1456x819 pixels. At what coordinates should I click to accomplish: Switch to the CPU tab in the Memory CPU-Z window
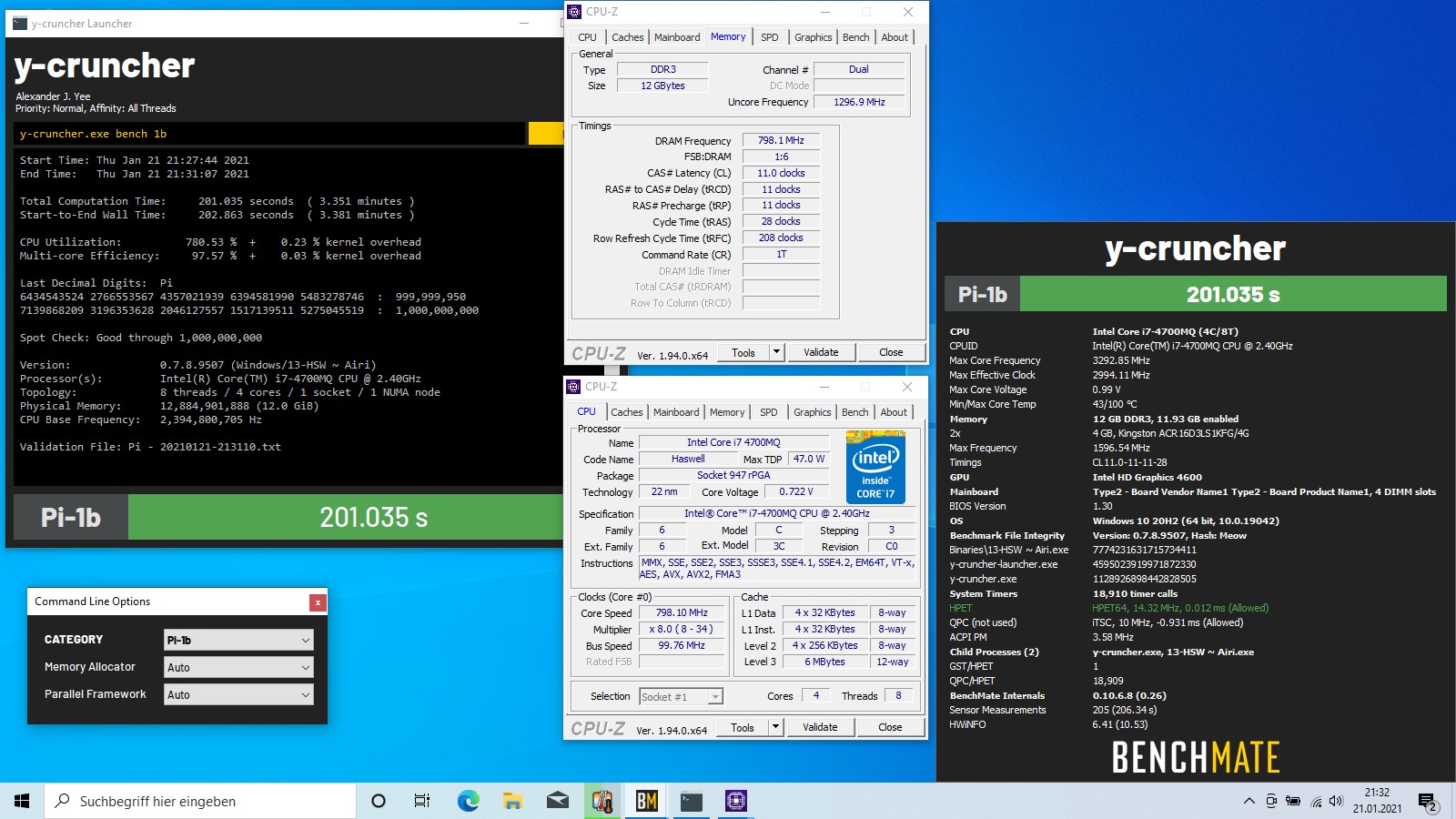pyautogui.click(x=588, y=37)
